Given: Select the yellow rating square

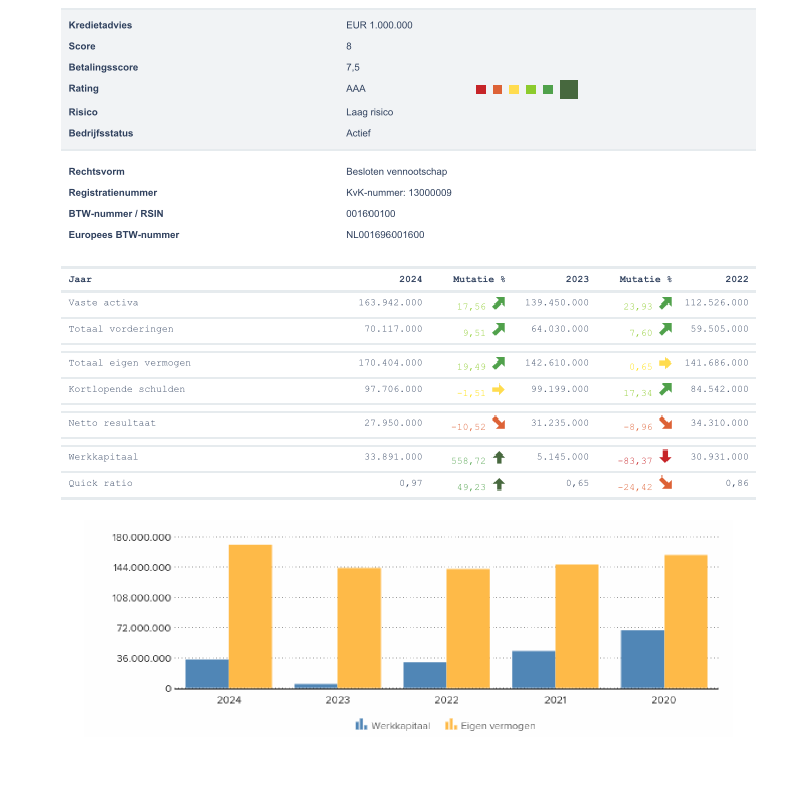Looking at the screenshot, I should pyautogui.click(x=514, y=90).
